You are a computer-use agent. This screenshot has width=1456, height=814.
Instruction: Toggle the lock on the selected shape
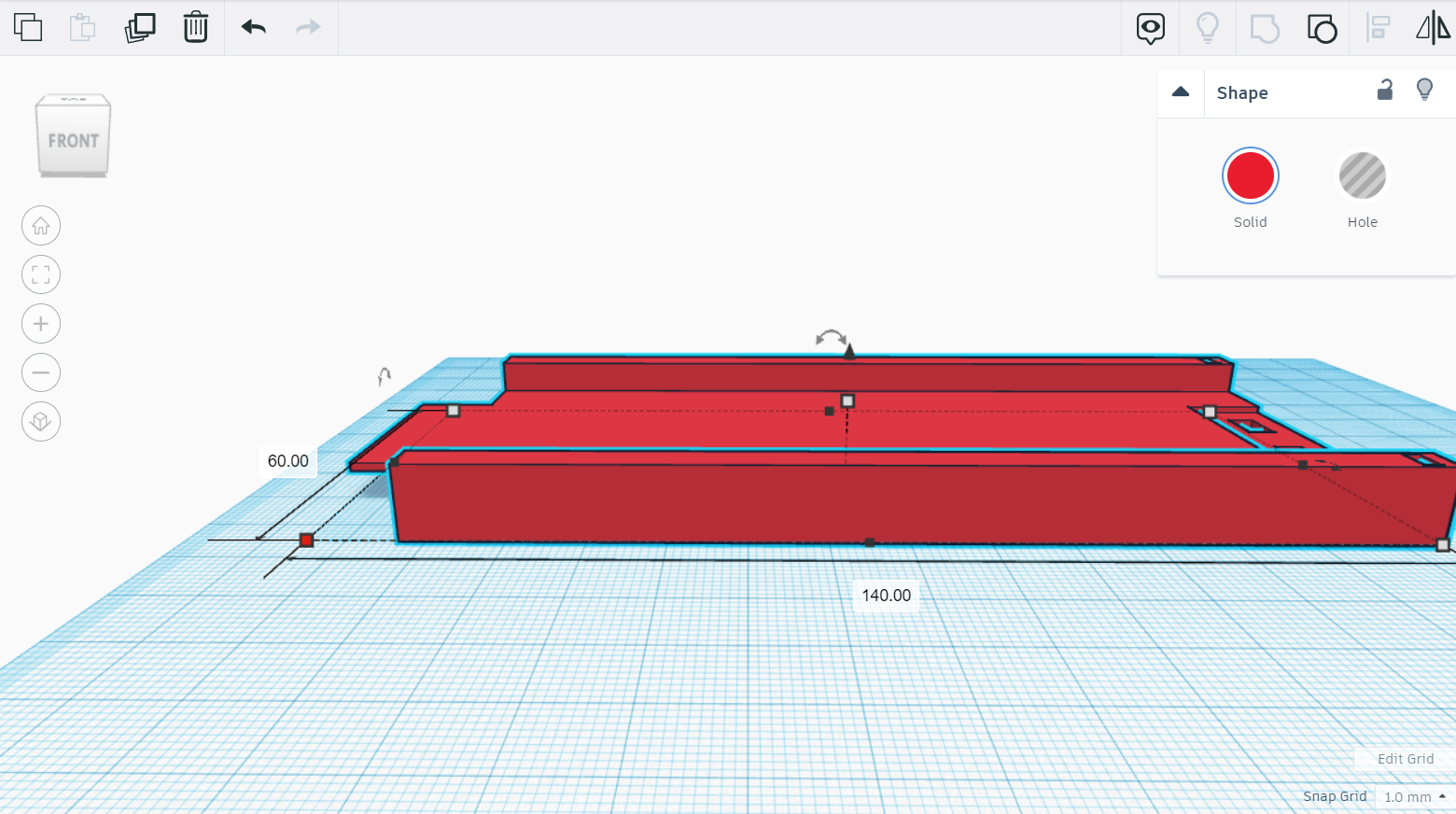pos(1385,90)
